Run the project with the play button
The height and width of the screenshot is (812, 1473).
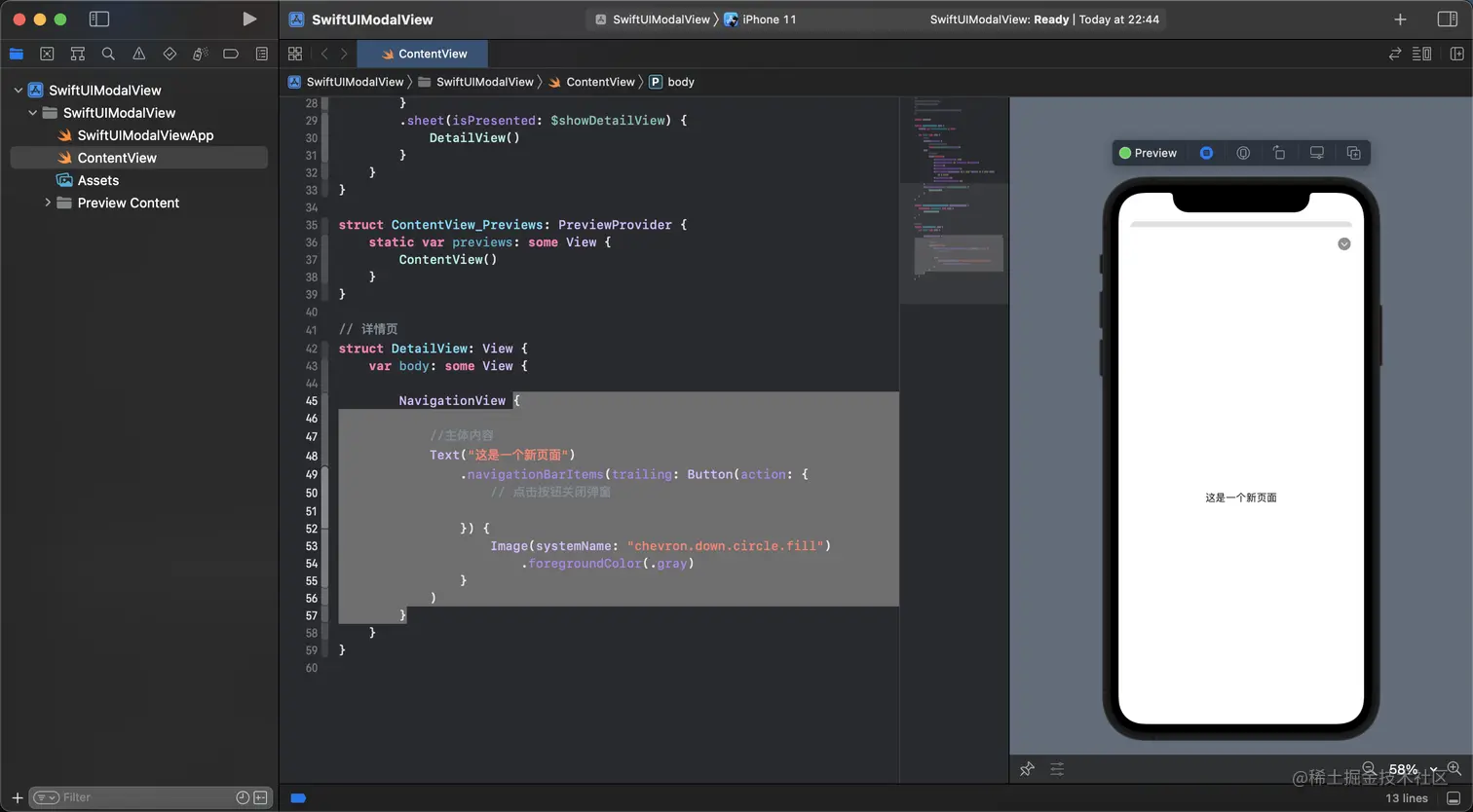tap(249, 18)
